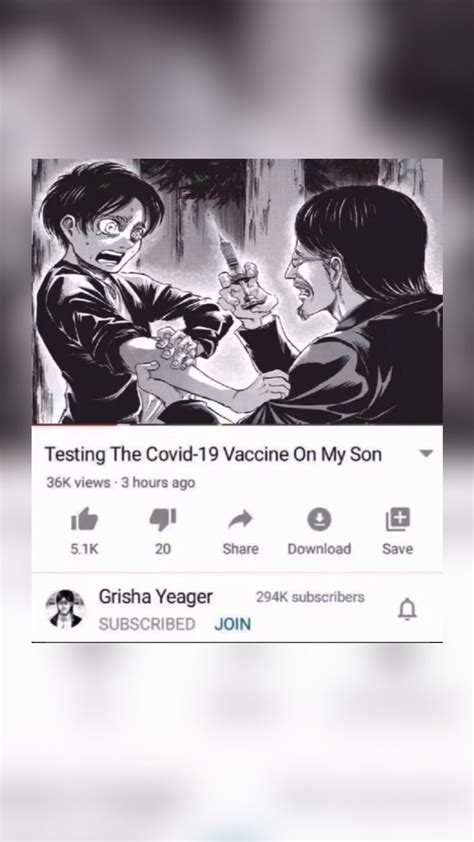The height and width of the screenshot is (842, 474).
Task: Tap the 'Testing The Covid-19 Vaccine On My Son' title
Action: click(213, 454)
